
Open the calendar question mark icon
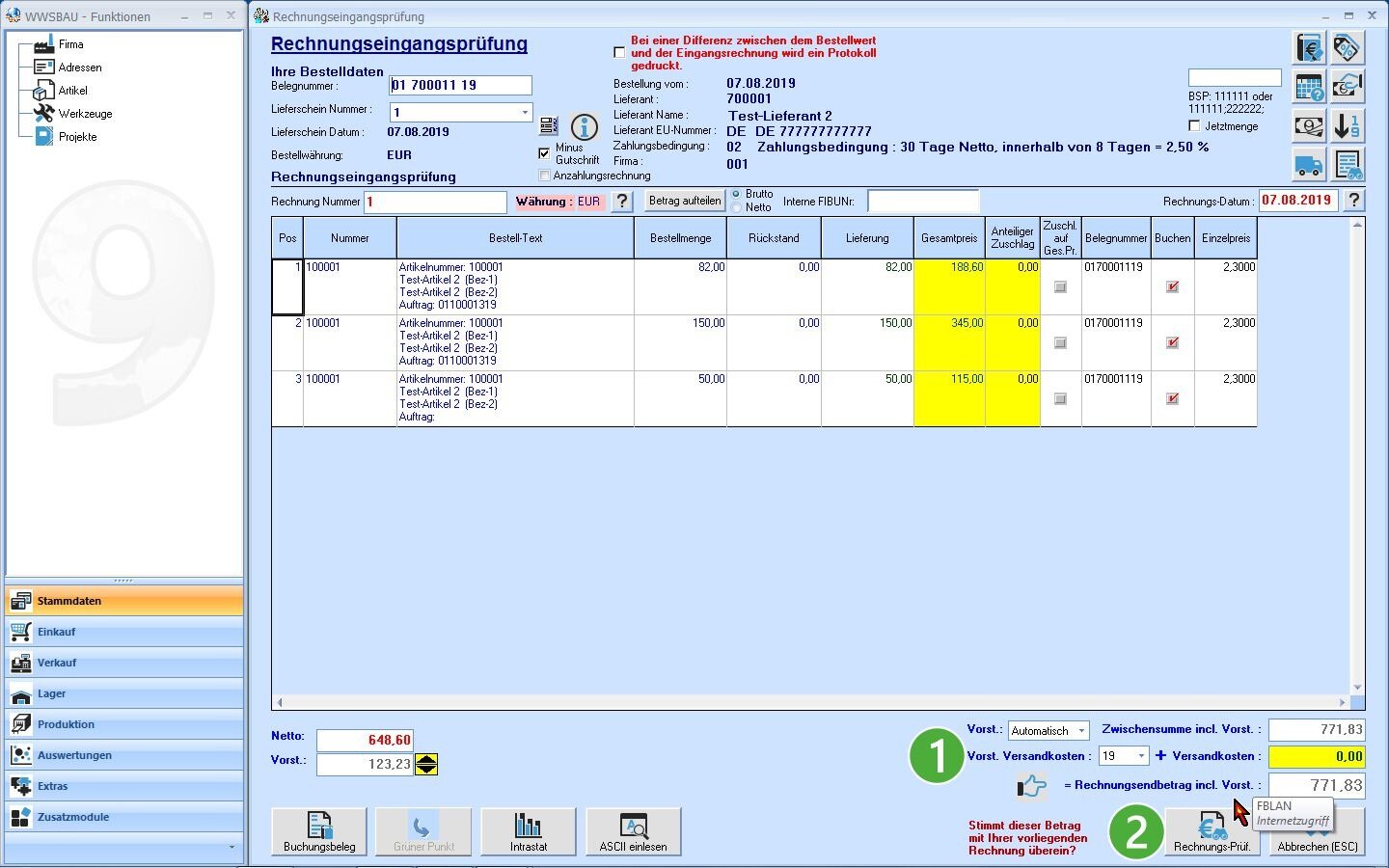(1309, 88)
